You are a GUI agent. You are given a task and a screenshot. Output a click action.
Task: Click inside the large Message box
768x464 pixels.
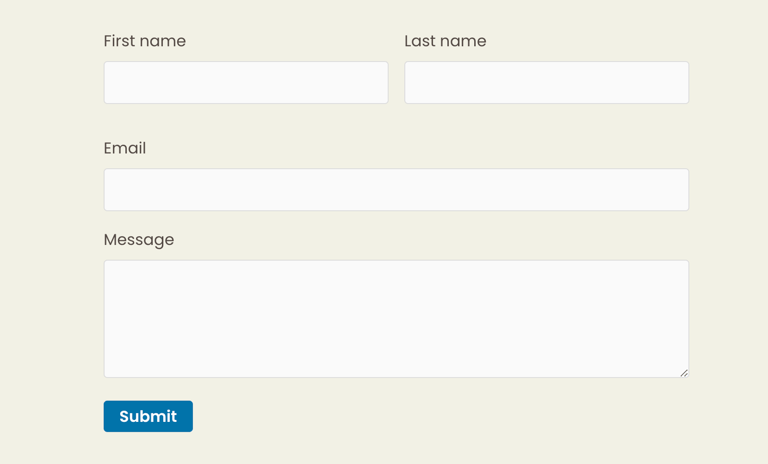pos(396,318)
